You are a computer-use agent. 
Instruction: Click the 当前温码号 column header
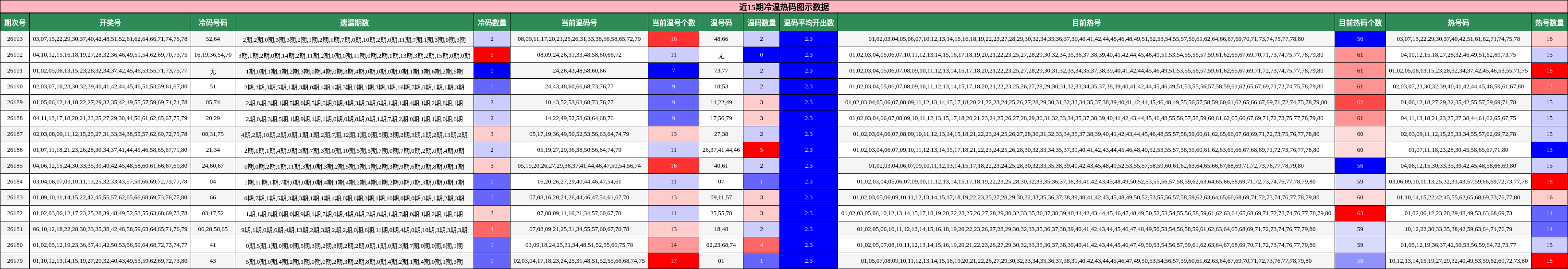[579, 23]
